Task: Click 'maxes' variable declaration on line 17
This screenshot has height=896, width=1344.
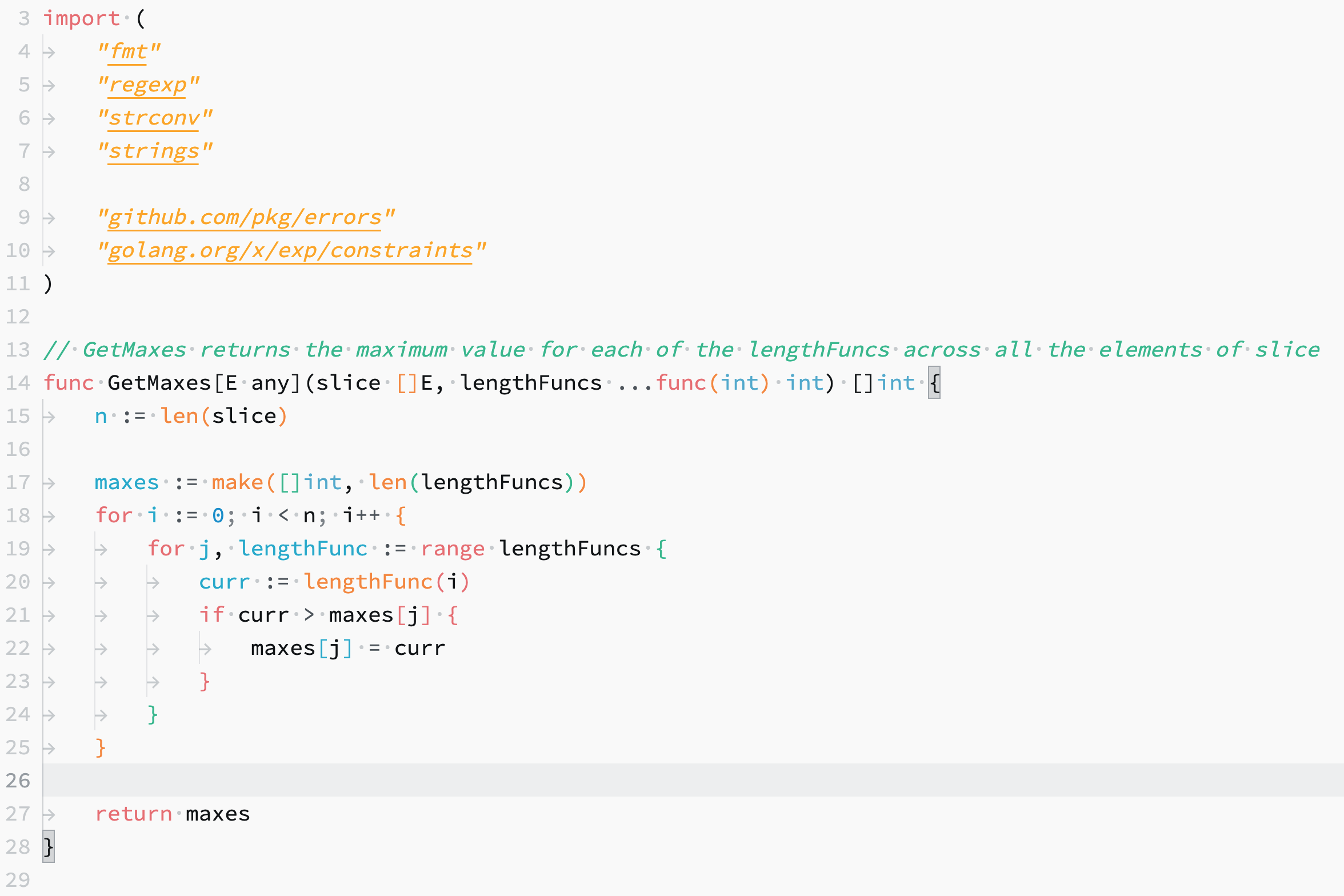Action: click(x=127, y=482)
